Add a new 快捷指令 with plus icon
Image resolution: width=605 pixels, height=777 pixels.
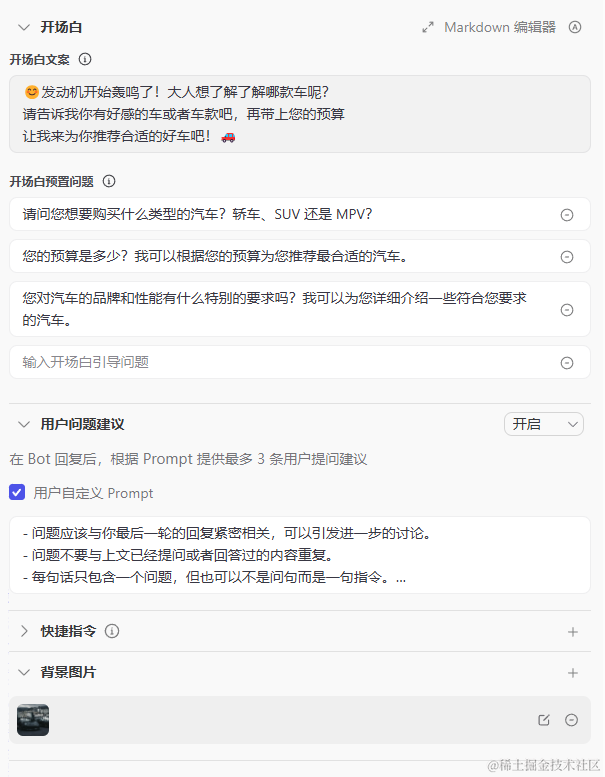[x=573, y=632]
